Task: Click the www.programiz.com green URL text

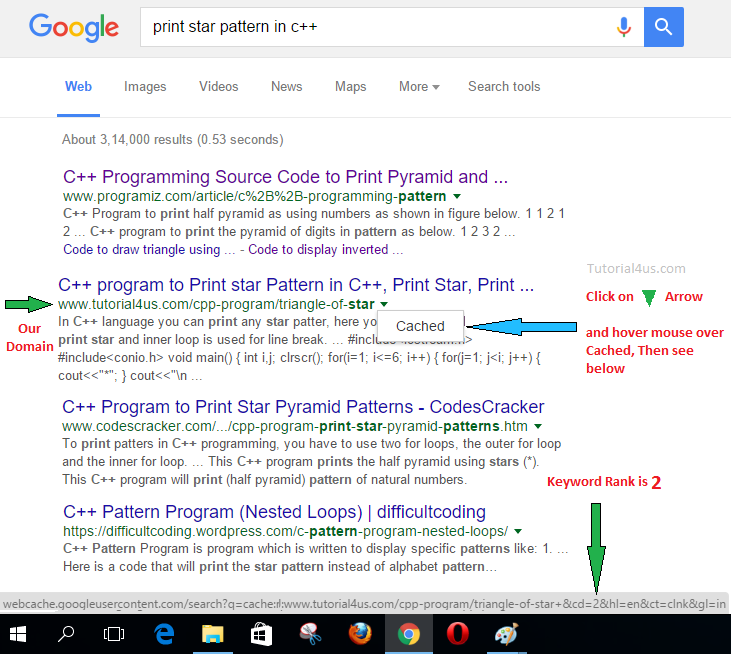Action: tap(254, 196)
